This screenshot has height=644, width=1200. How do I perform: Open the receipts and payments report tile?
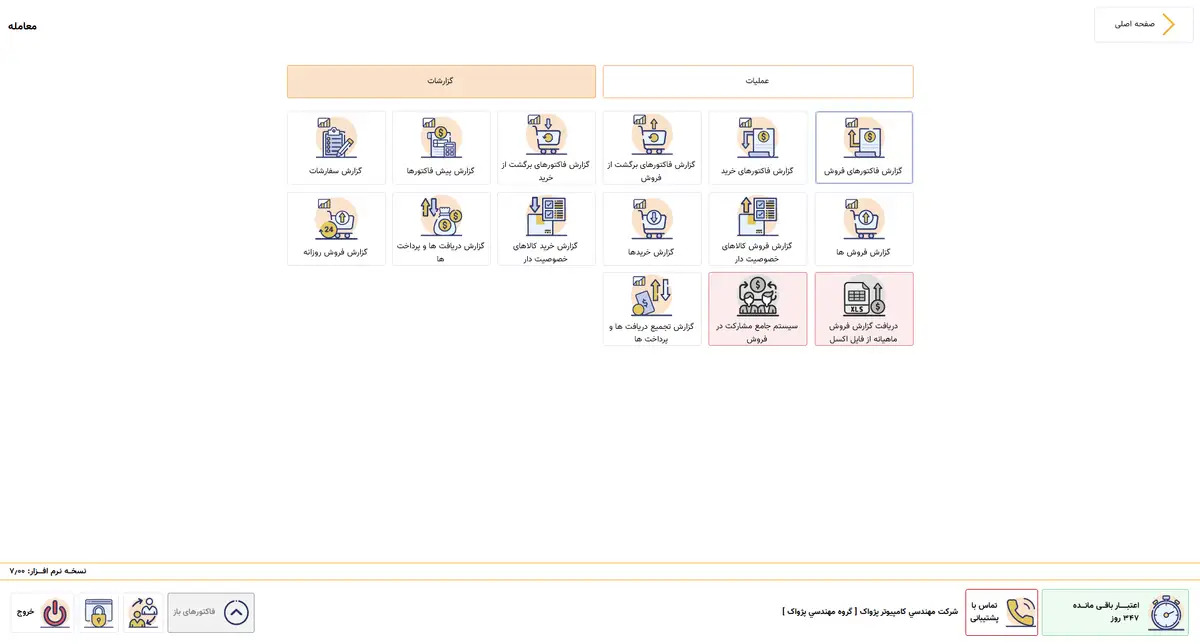441,228
